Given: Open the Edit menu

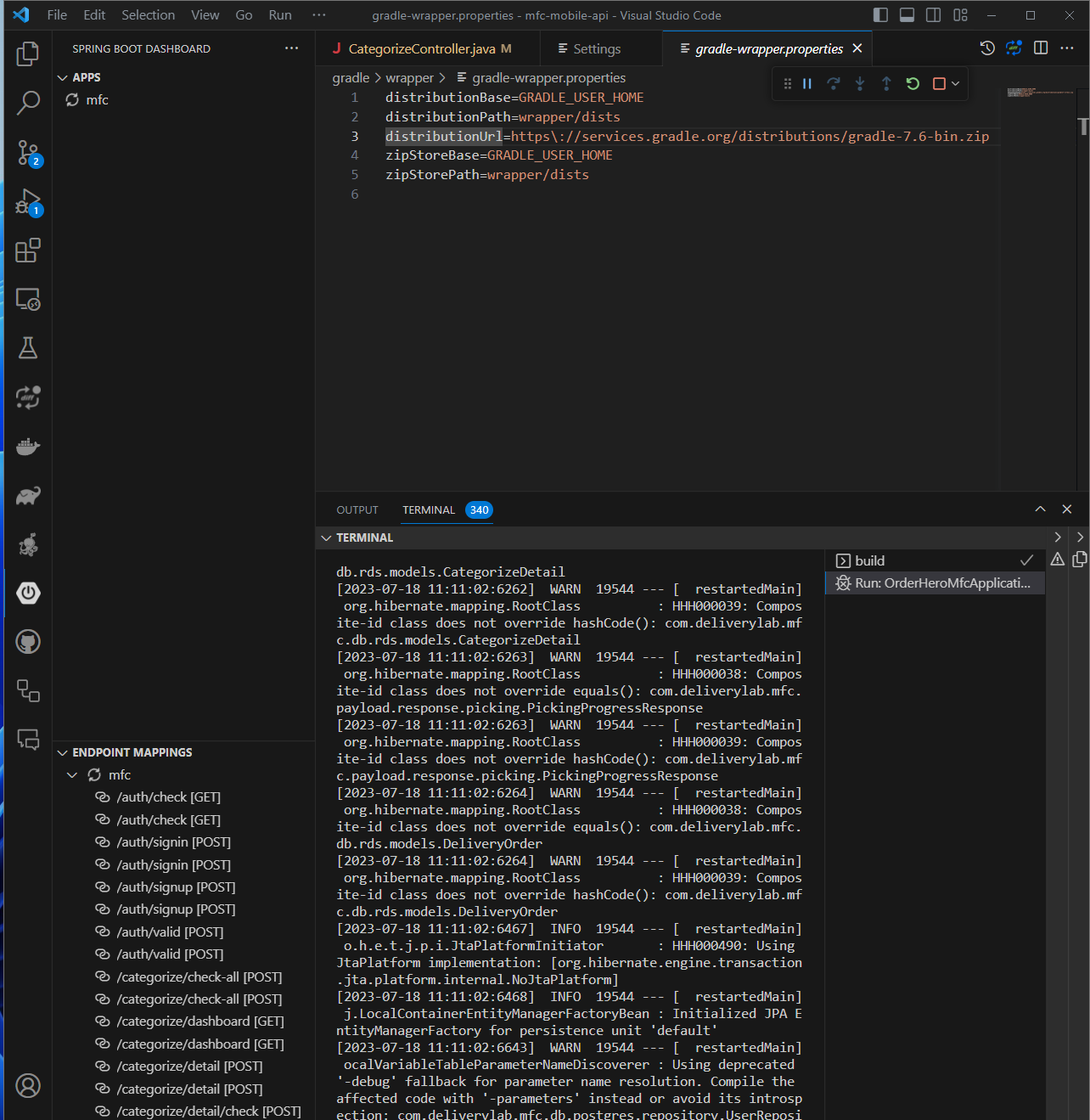Looking at the screenshot, I should click(94, 15).
